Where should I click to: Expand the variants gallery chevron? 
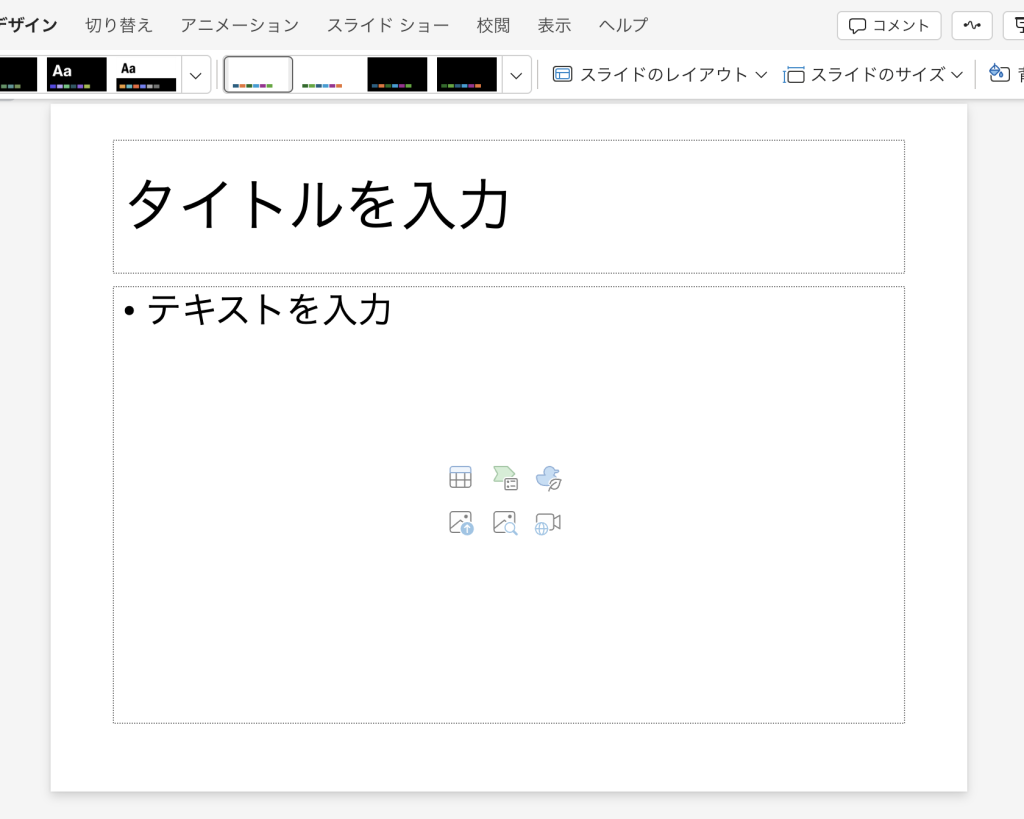pos(517,75)
